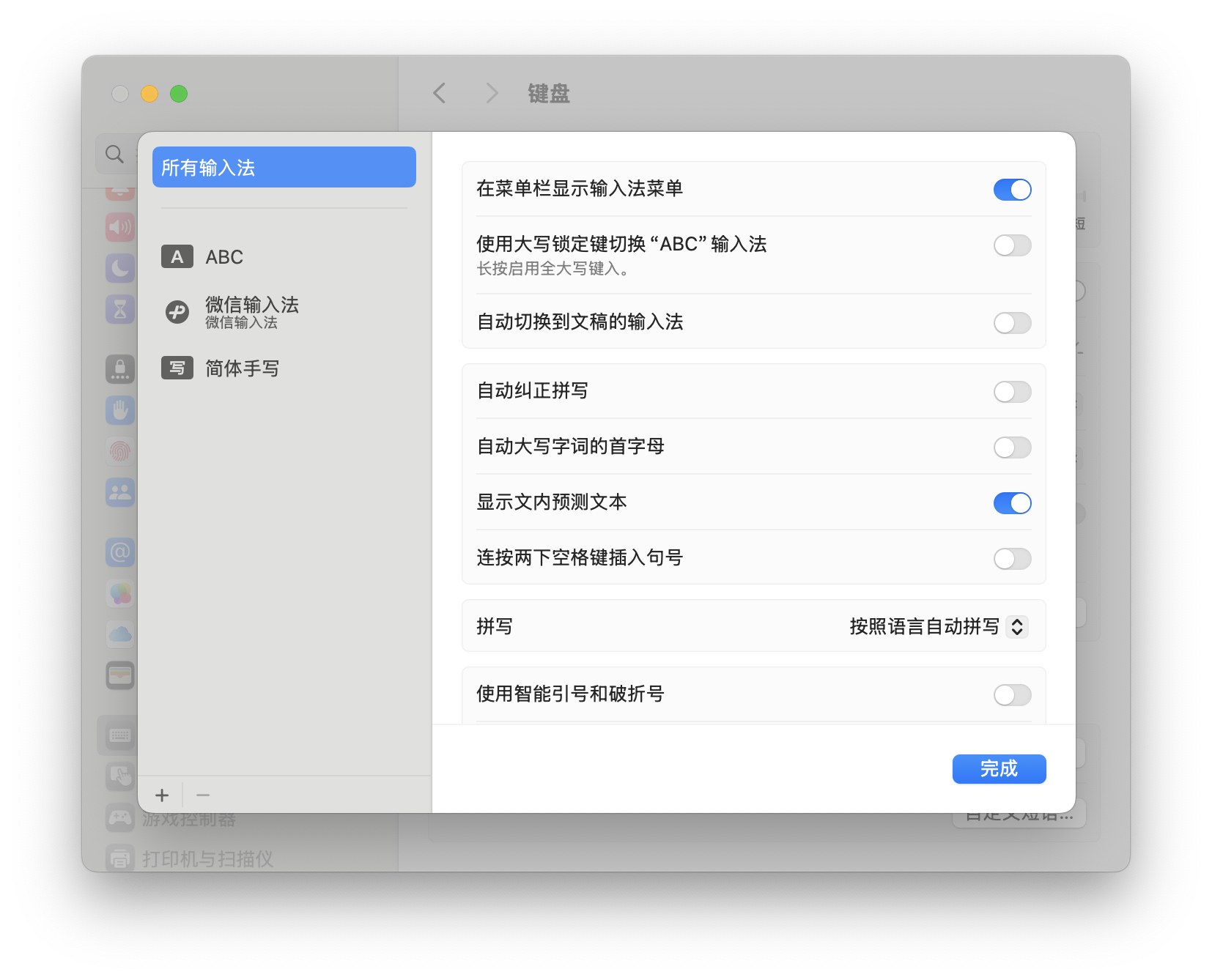Disable 显示文内预测文本 toggle
1212x980 pixels.
pos(1012,503)
